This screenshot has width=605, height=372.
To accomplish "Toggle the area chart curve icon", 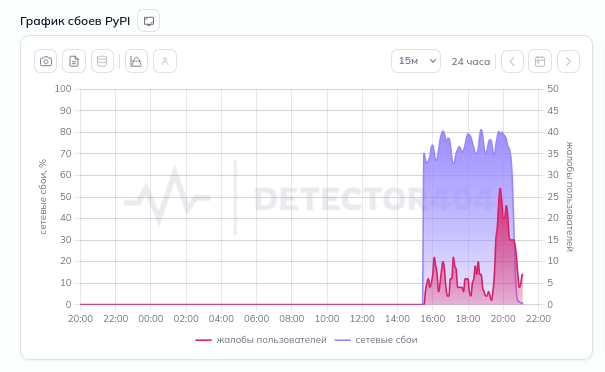I will click(136, 61).
